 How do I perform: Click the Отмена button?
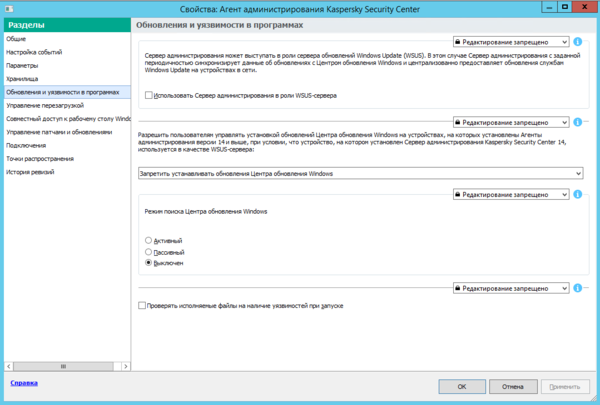click(513, 387)
